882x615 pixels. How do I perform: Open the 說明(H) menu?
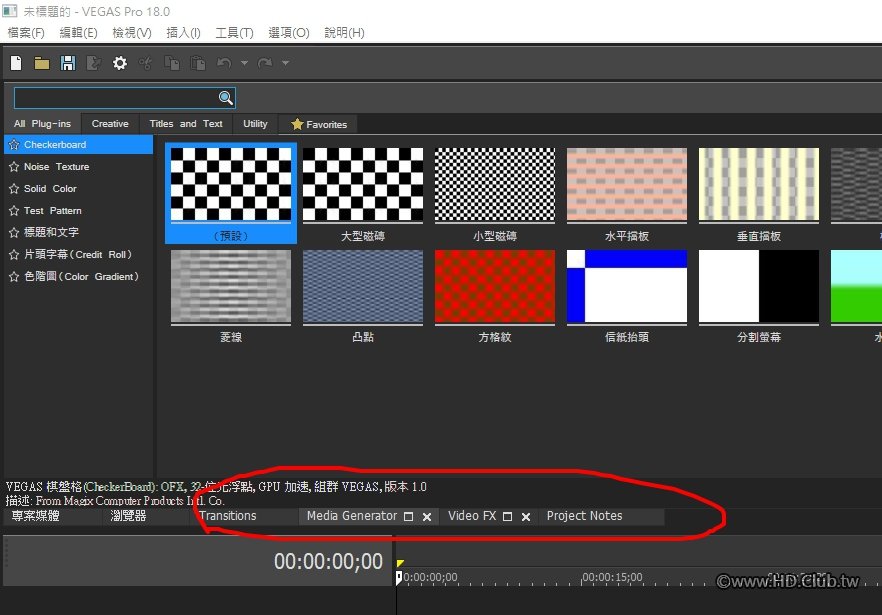pos(344,33)
